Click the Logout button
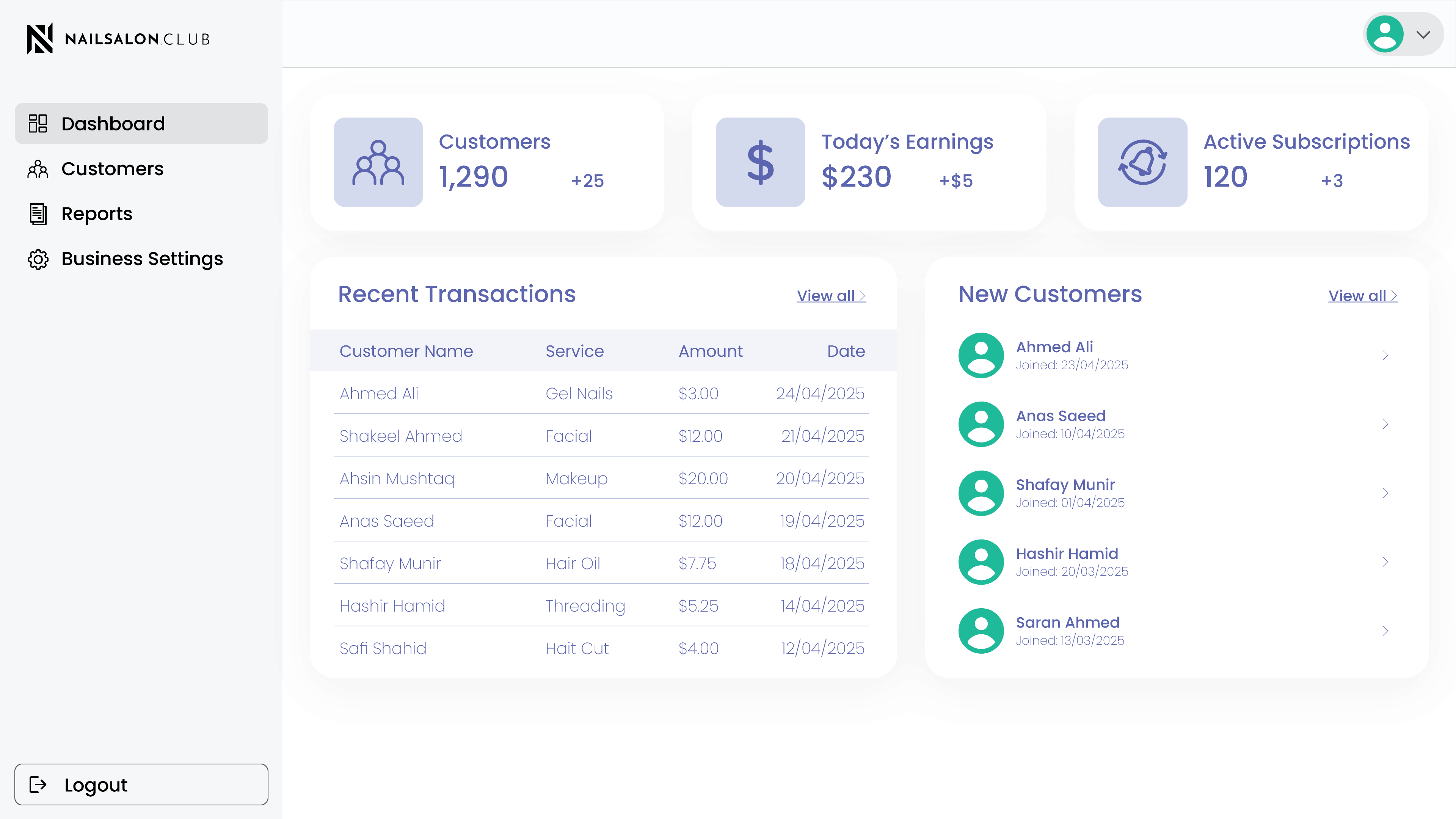The height and width of the screenshot is (819, 1456). pos(141,784)
